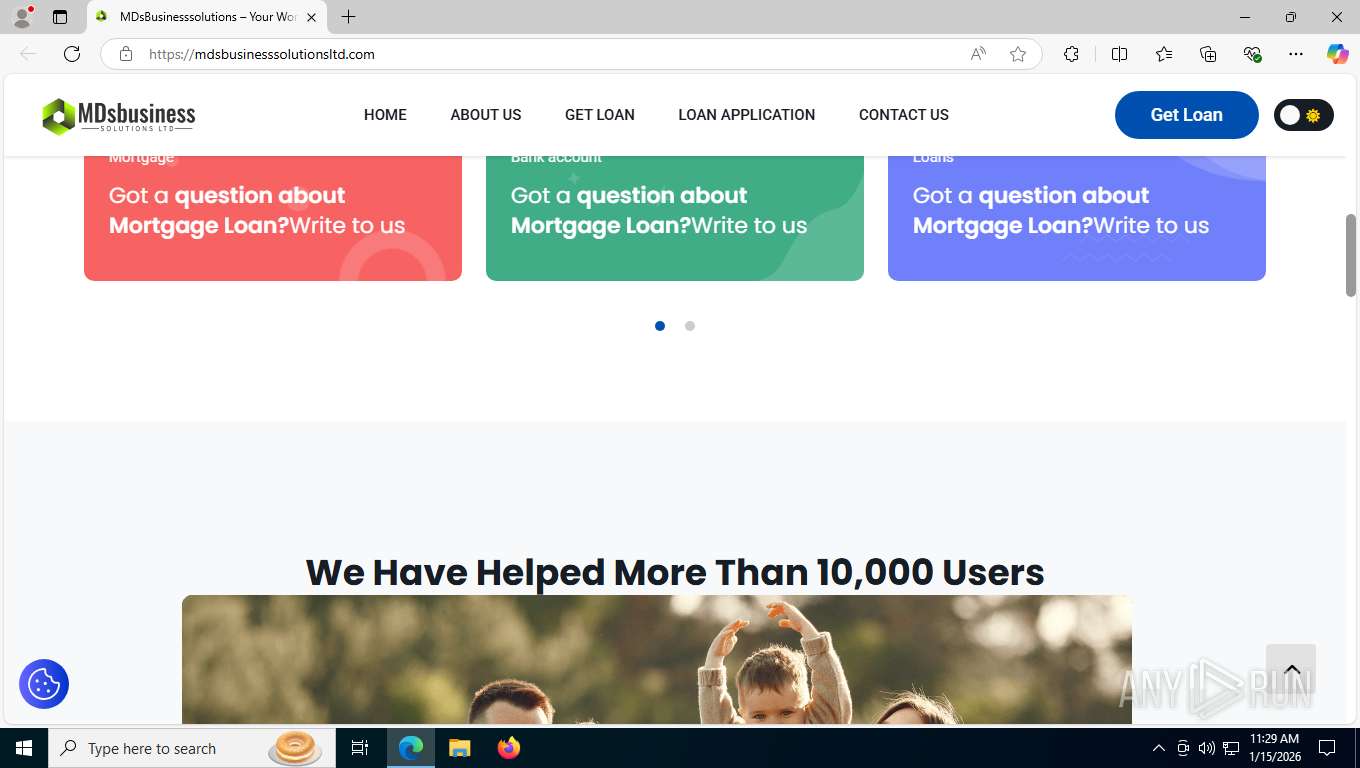Open the network tray icon
The image size is (1360, 768).
point(1231,748)
